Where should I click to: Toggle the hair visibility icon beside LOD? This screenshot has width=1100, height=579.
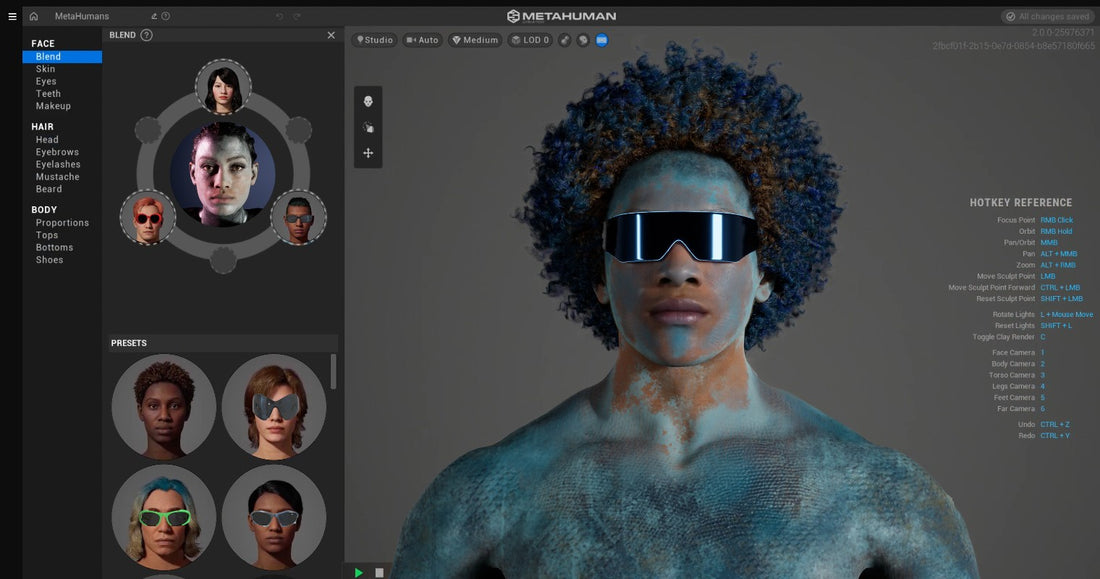(565, 40)
